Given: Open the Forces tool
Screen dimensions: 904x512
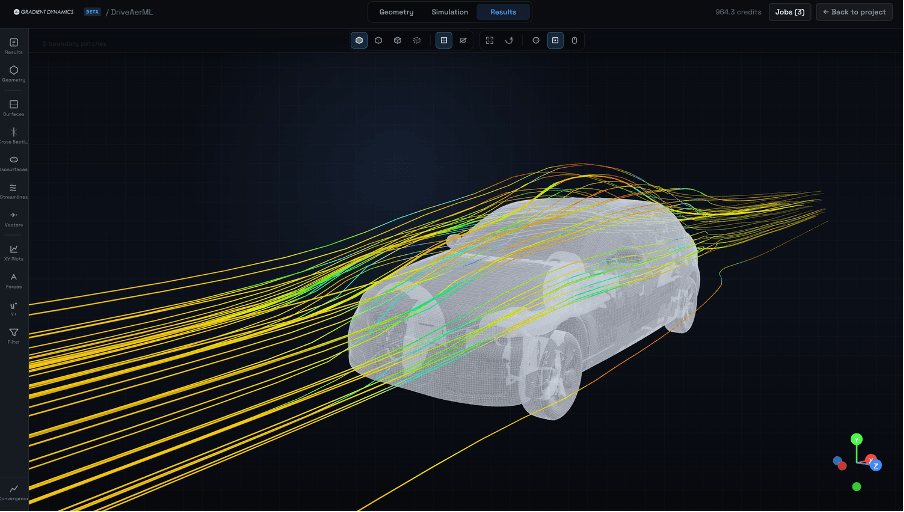Looking at the screenshot, I should [14, 281].
